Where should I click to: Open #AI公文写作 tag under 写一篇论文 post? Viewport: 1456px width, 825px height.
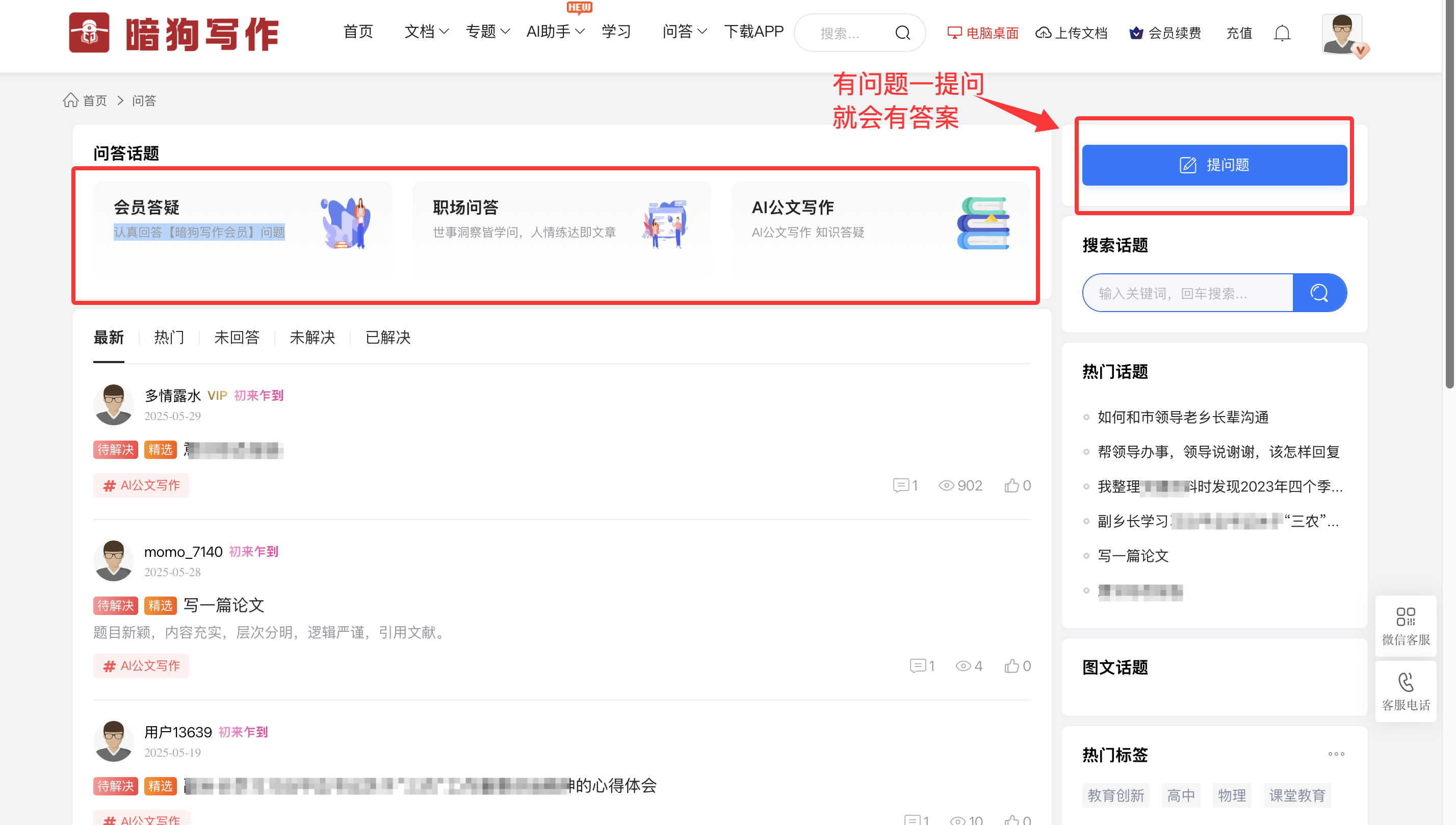[x=141, y=666]
